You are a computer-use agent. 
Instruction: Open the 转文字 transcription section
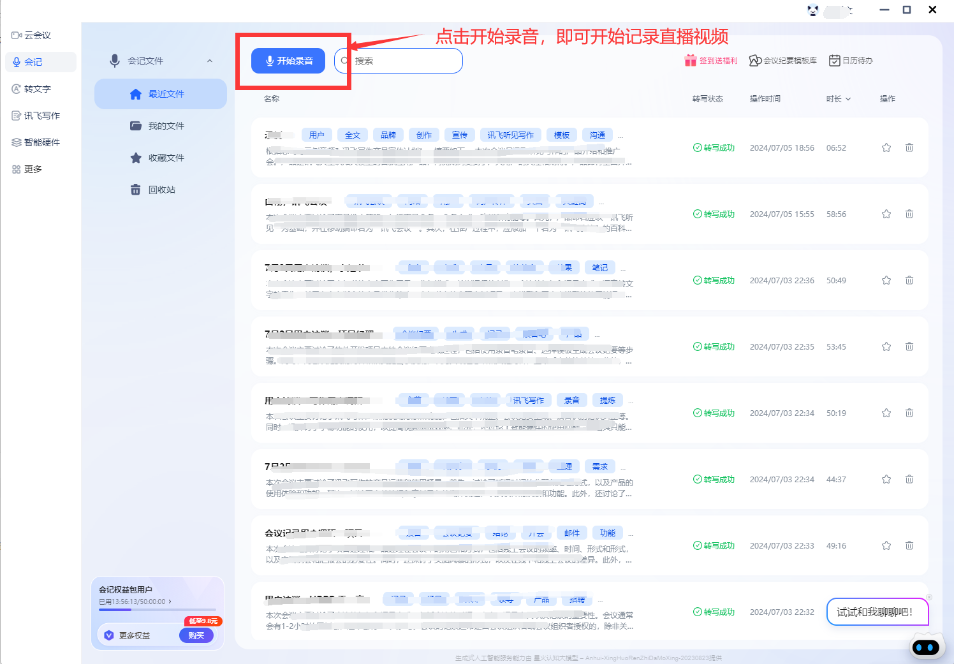click(31, 89)
